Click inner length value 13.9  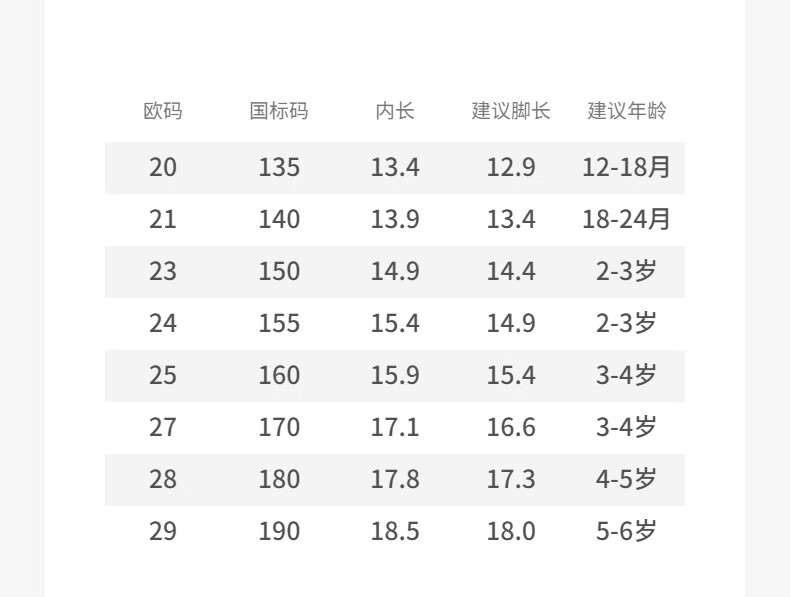coord(395,219)
